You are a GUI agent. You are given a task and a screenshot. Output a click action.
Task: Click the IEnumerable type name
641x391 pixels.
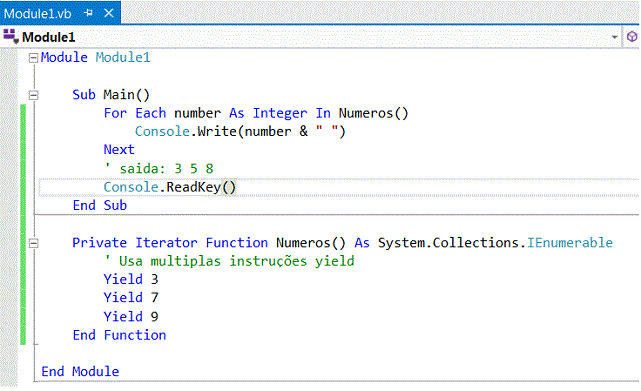click(x=569, y=243)
